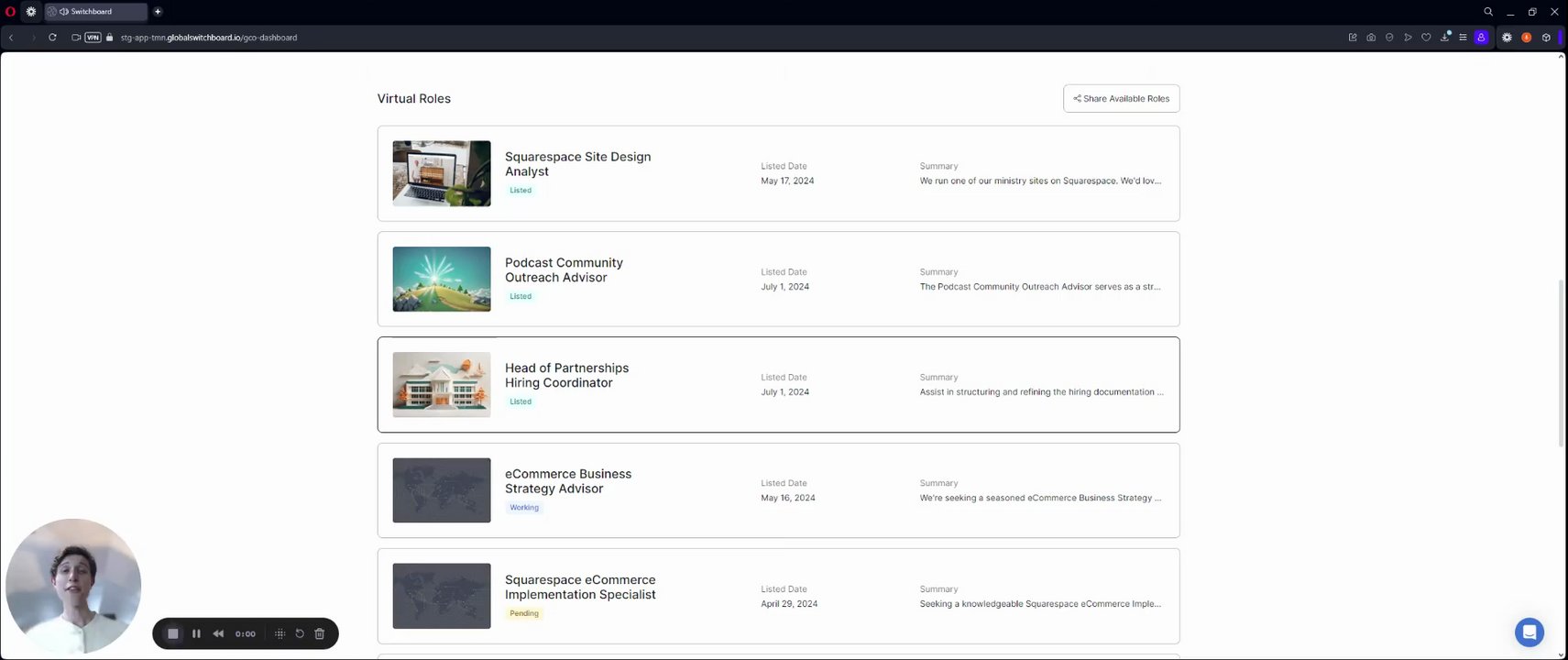This screenshot has width=1568, height=660.
Task: Click the summary starting 'We run one of our ministry'
Action: coord(1041,181)
